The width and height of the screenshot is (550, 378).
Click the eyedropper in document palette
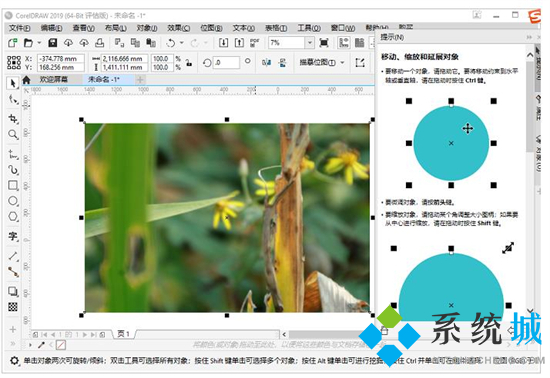41,345
